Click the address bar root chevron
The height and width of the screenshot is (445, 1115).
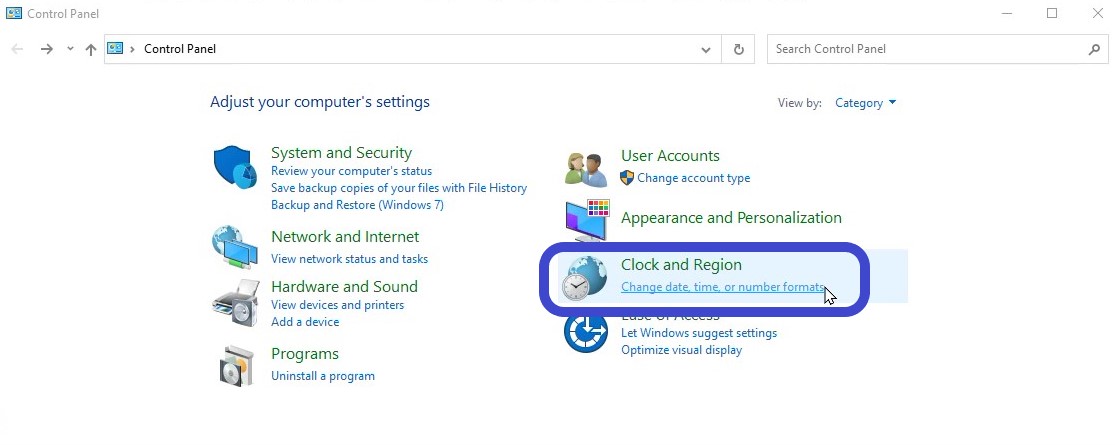point(132,49)
